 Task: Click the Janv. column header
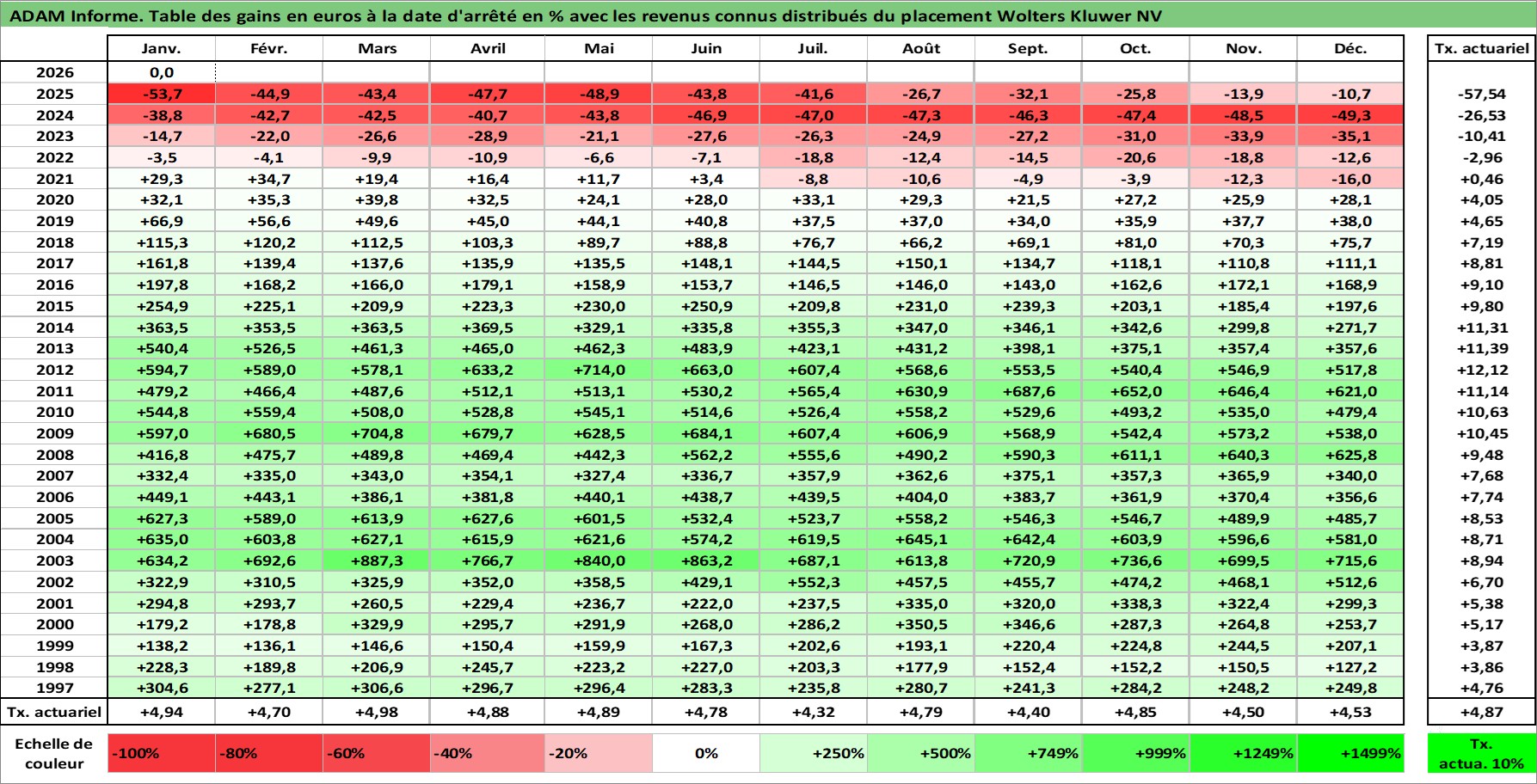point(162,49)
